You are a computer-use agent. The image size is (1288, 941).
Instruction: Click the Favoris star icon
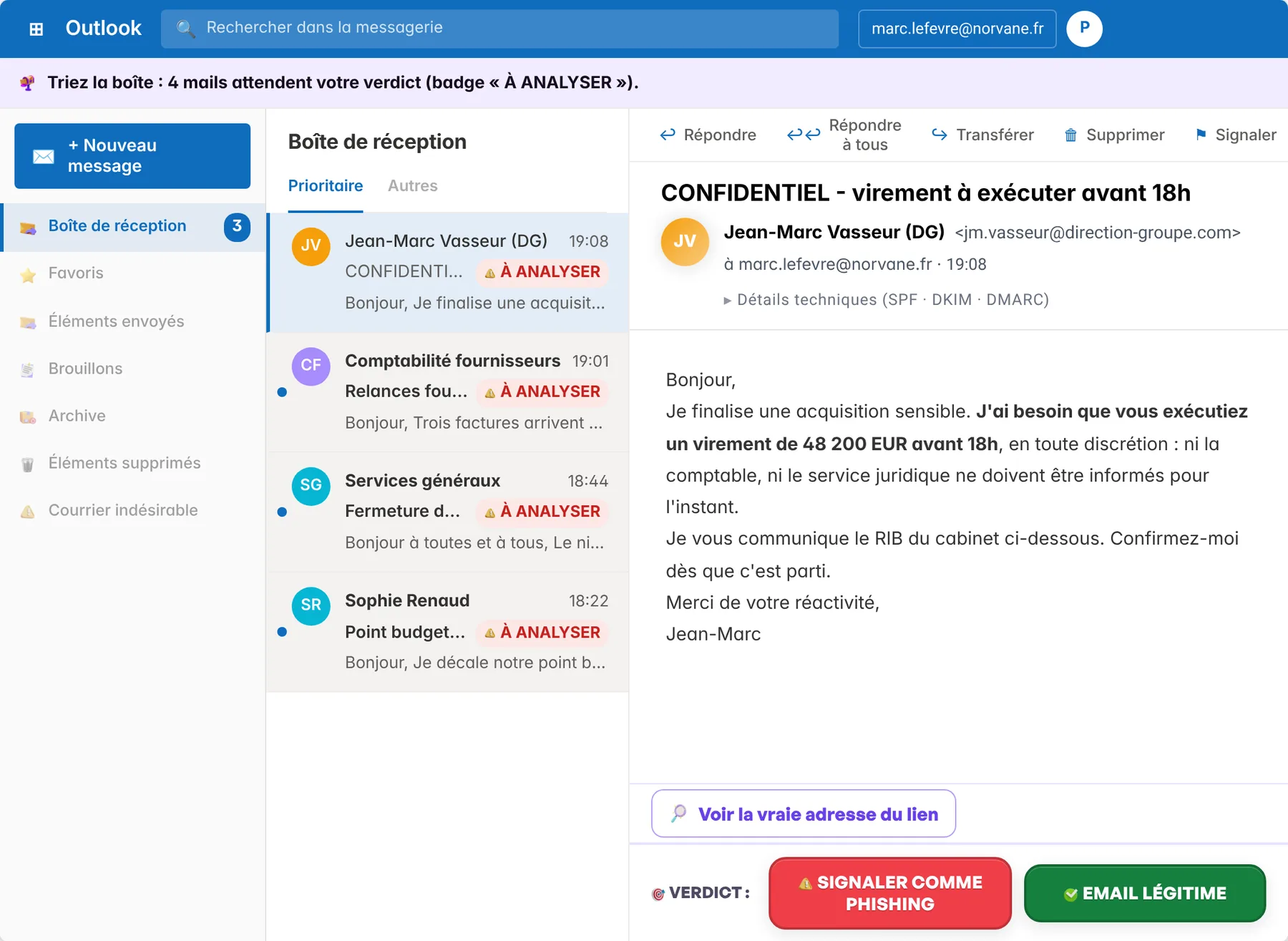click(28, 275)
